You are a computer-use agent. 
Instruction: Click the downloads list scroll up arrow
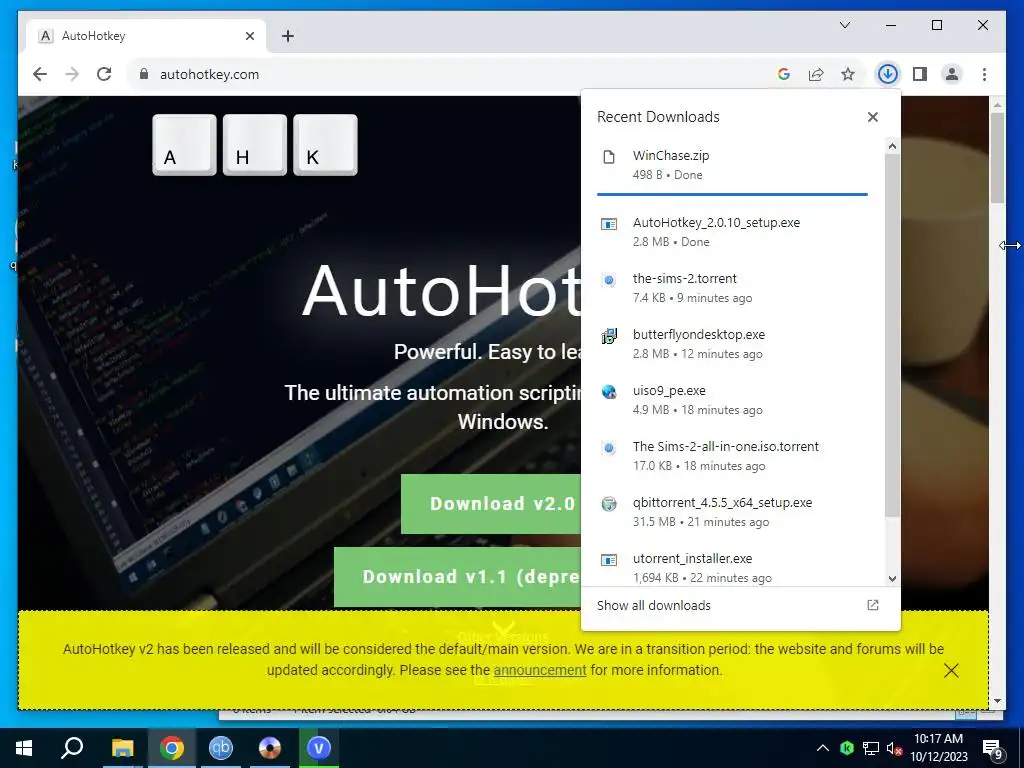892,146
